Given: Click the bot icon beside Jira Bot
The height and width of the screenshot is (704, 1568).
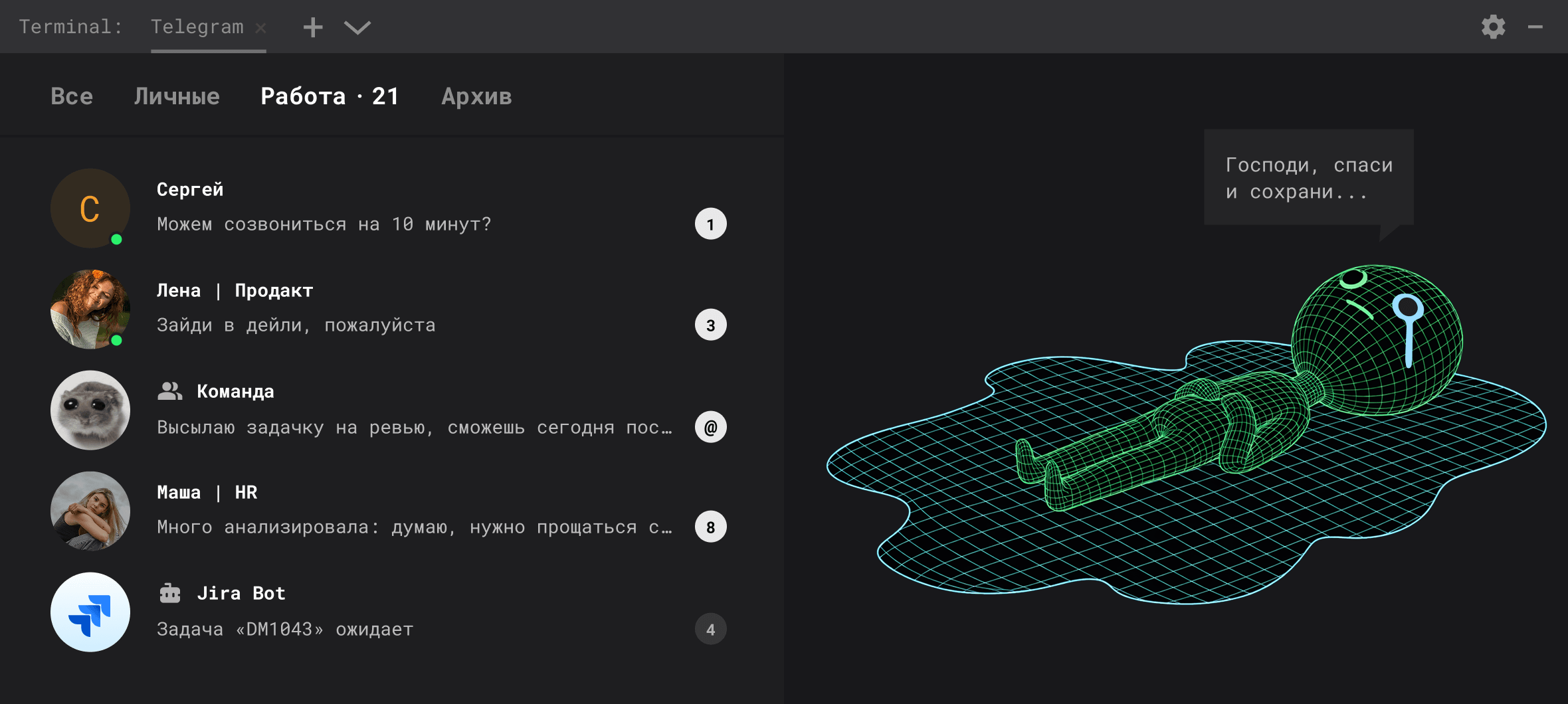Looking at the screenshot, I should click(170, 593).
